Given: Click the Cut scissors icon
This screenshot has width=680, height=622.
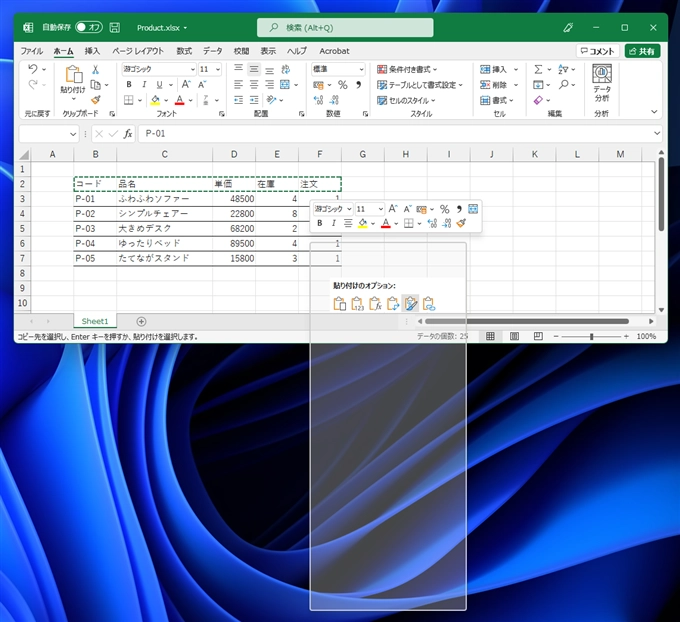Looking at the screenshot, I should pyautogui.click(x=95, y=69).
